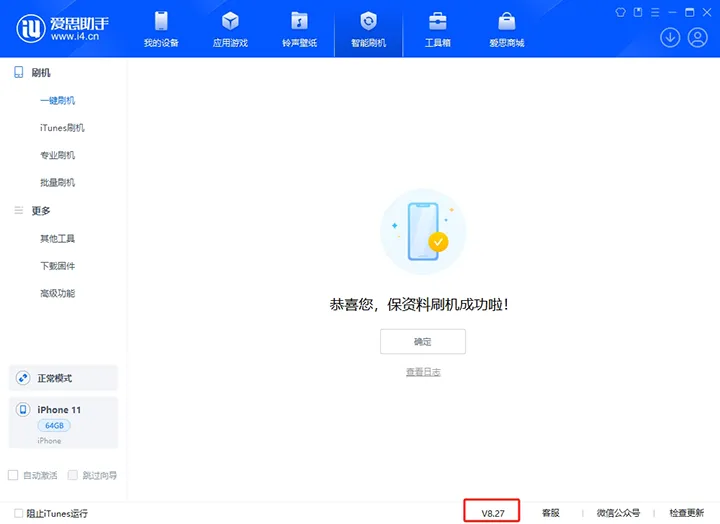Open the 查看日志 view log link

point(422,372)
